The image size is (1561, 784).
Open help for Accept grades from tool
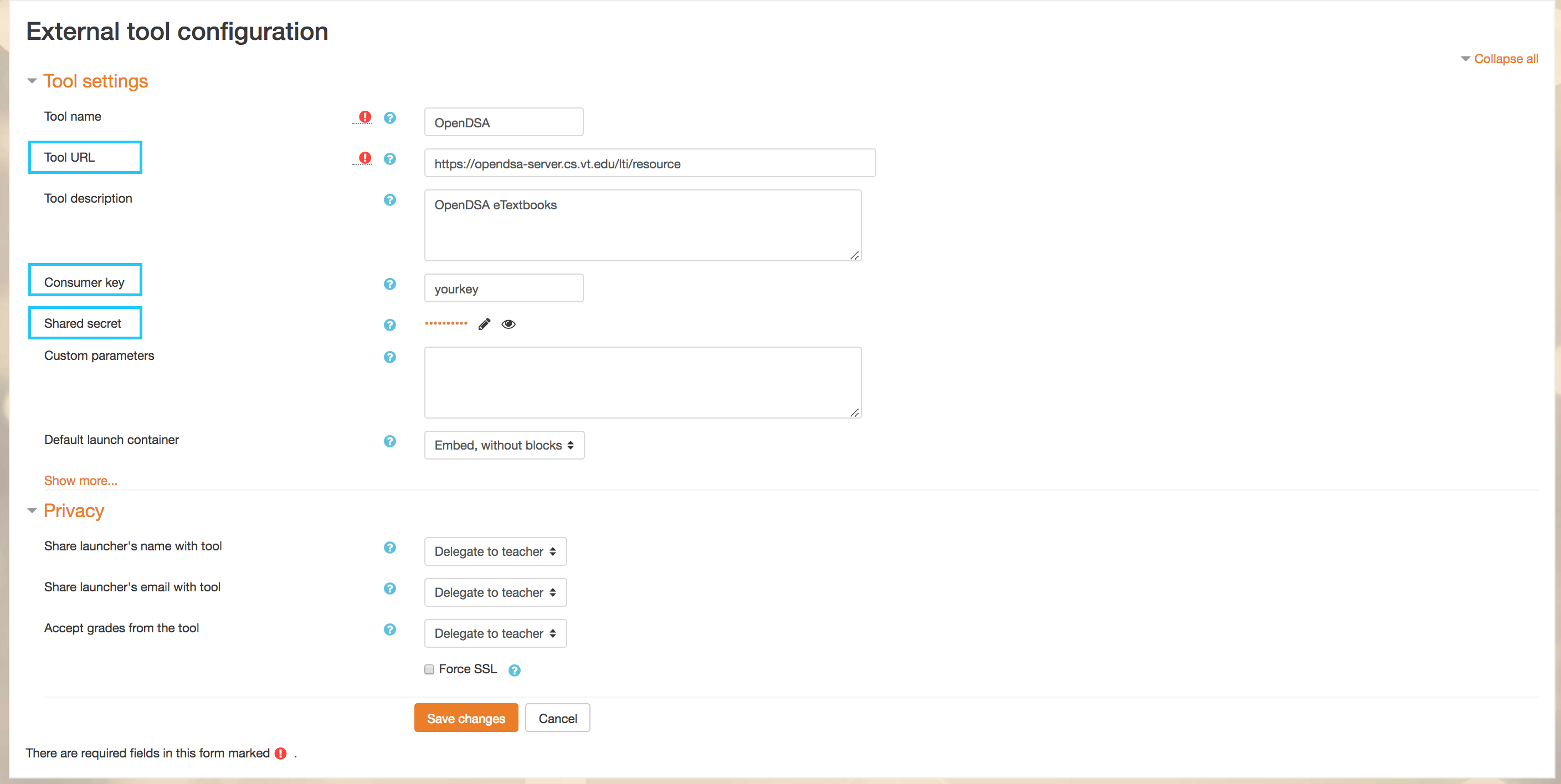389,630
